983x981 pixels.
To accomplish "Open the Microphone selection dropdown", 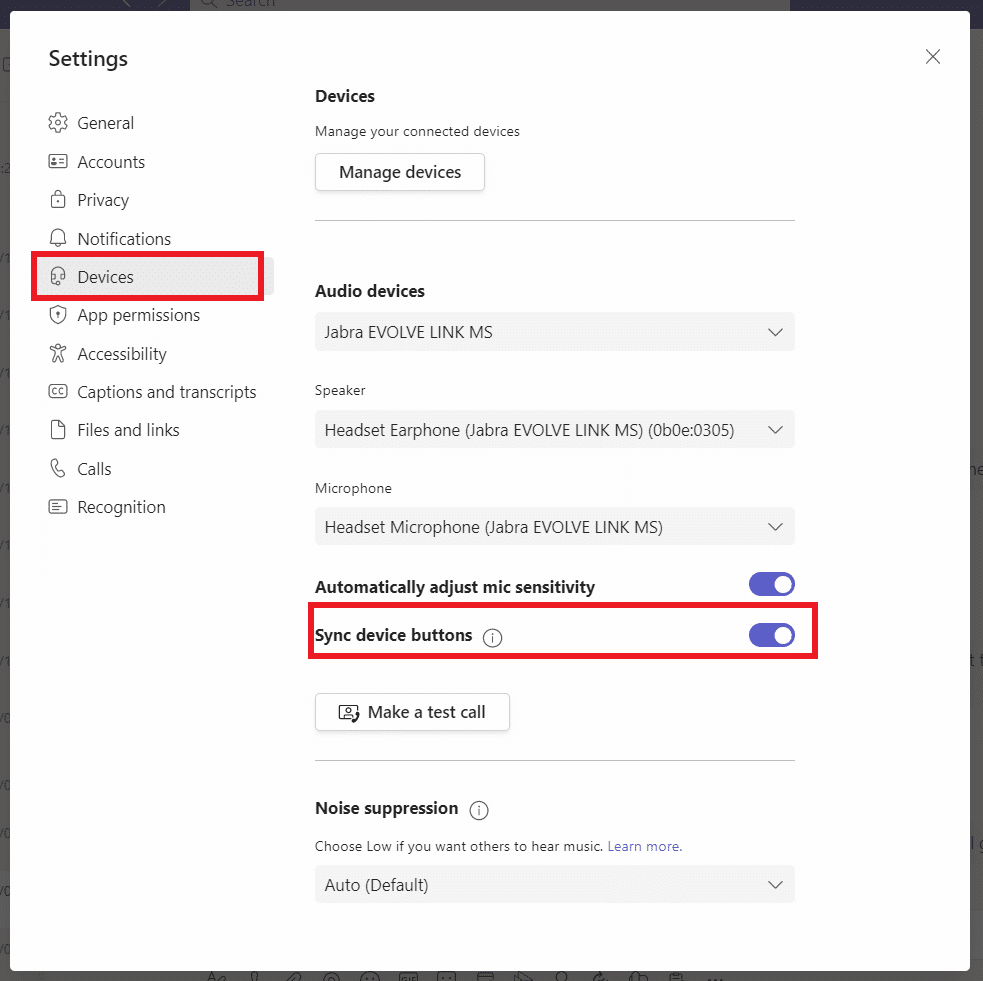I will [554, 527].
